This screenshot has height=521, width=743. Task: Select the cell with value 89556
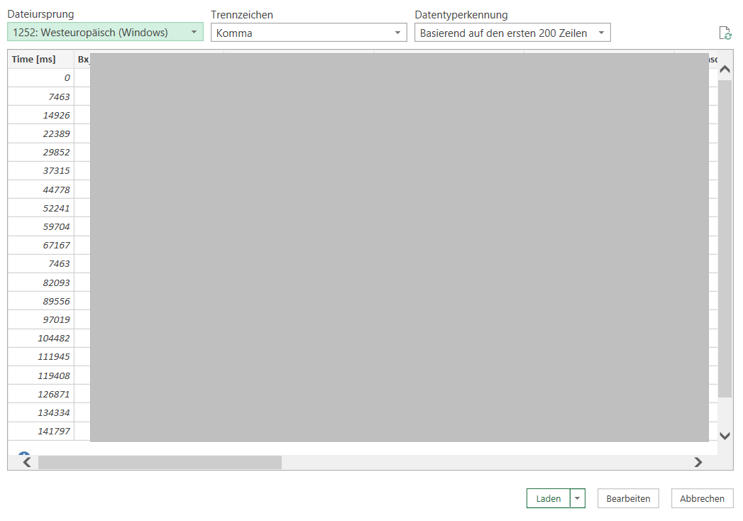click(x=41, y=301)
